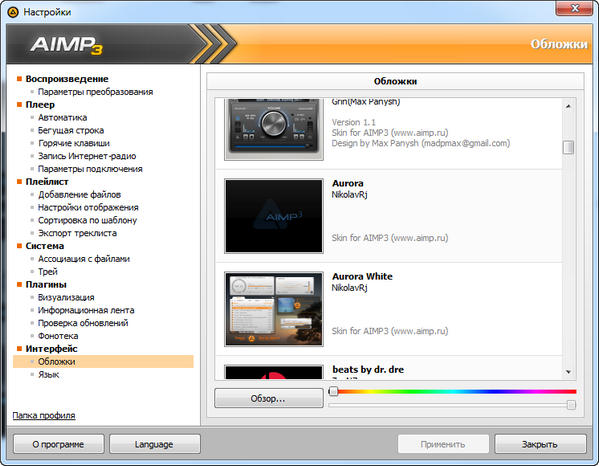Click the Version 1.1 skin text
Viewport: 599px width, 466px height.
(x=354, y=122)
